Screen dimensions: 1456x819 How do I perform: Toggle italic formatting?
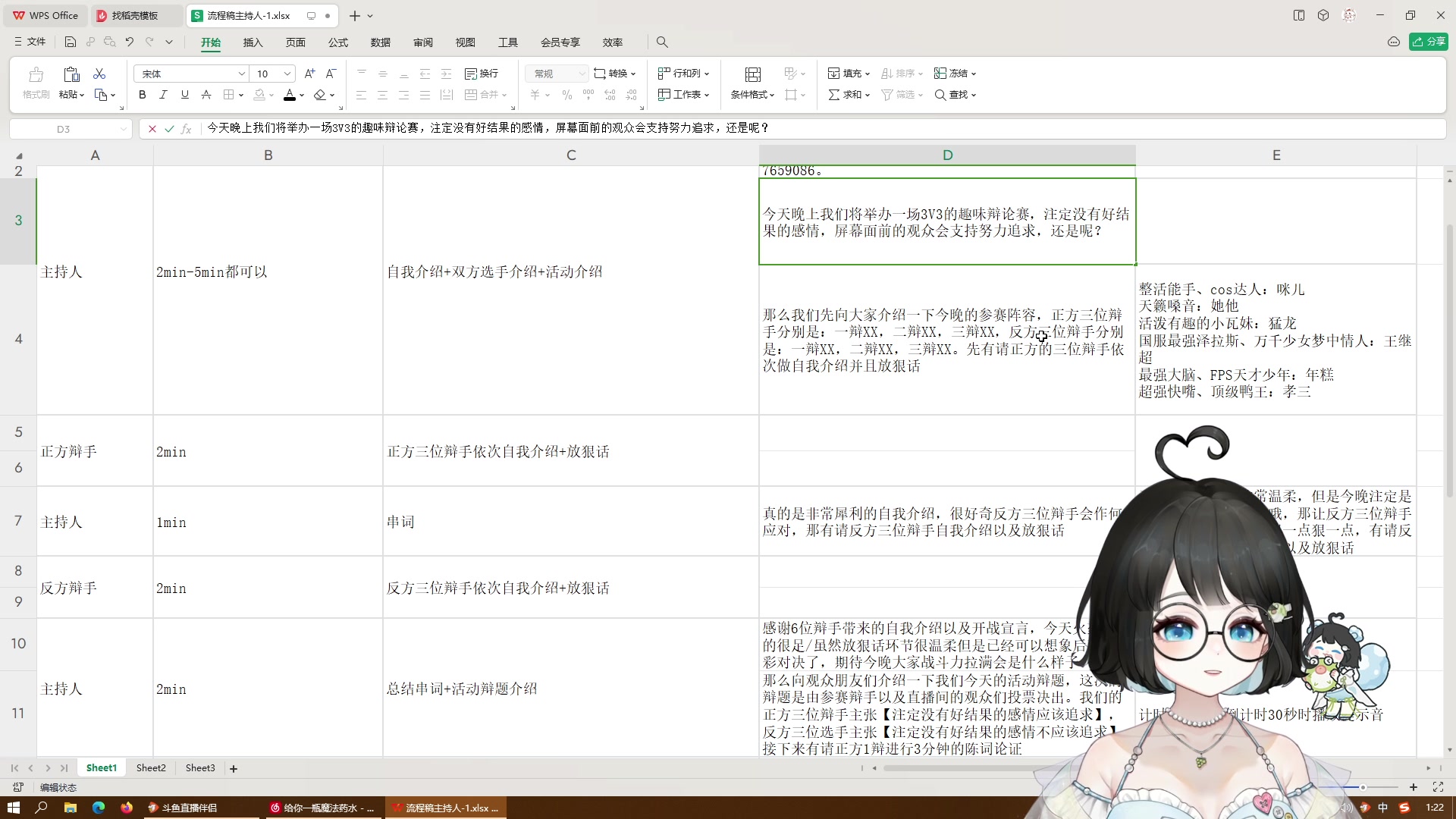[163, 95]
